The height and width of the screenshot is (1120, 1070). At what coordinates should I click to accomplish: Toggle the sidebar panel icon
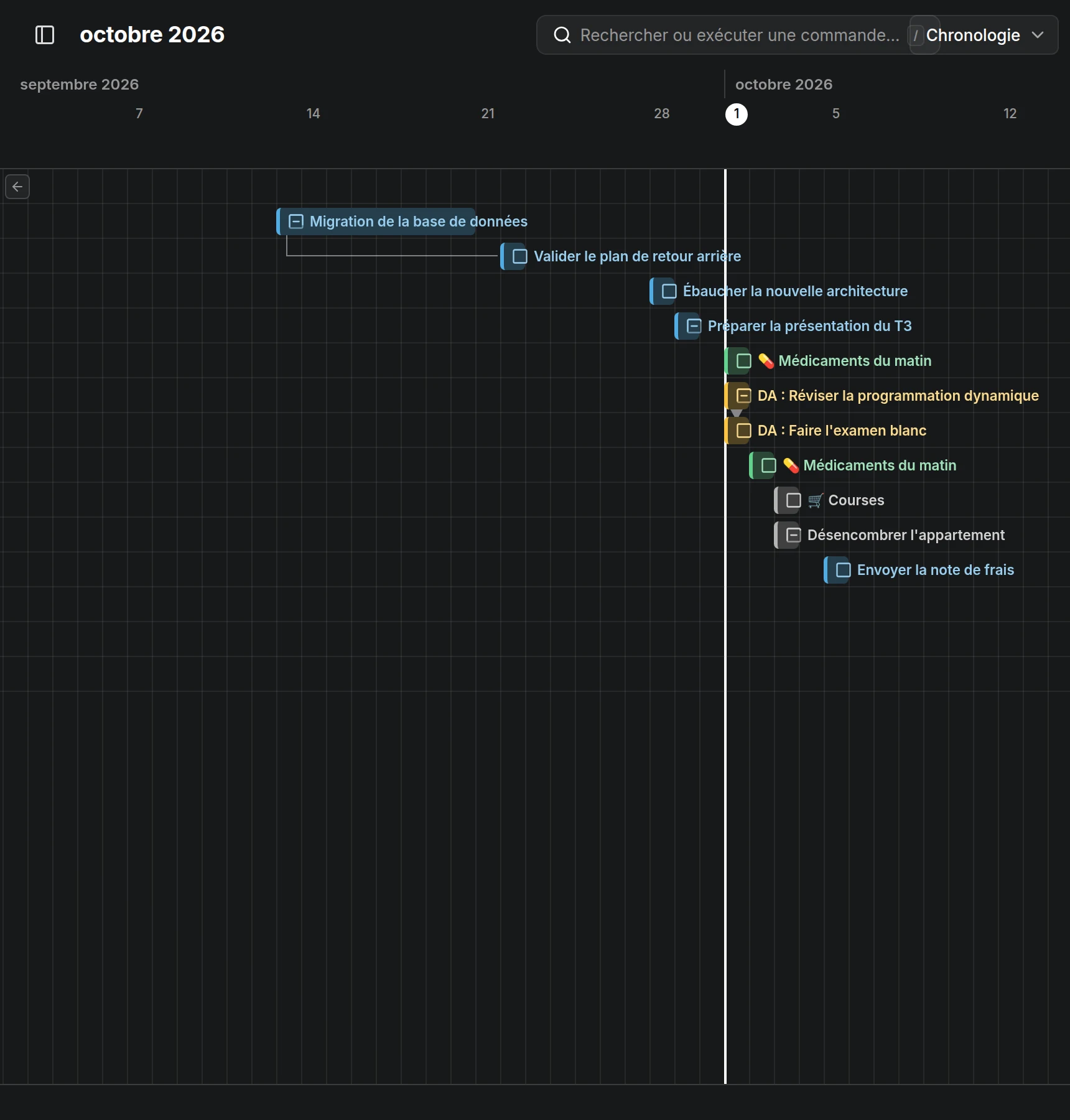(45, 35)
